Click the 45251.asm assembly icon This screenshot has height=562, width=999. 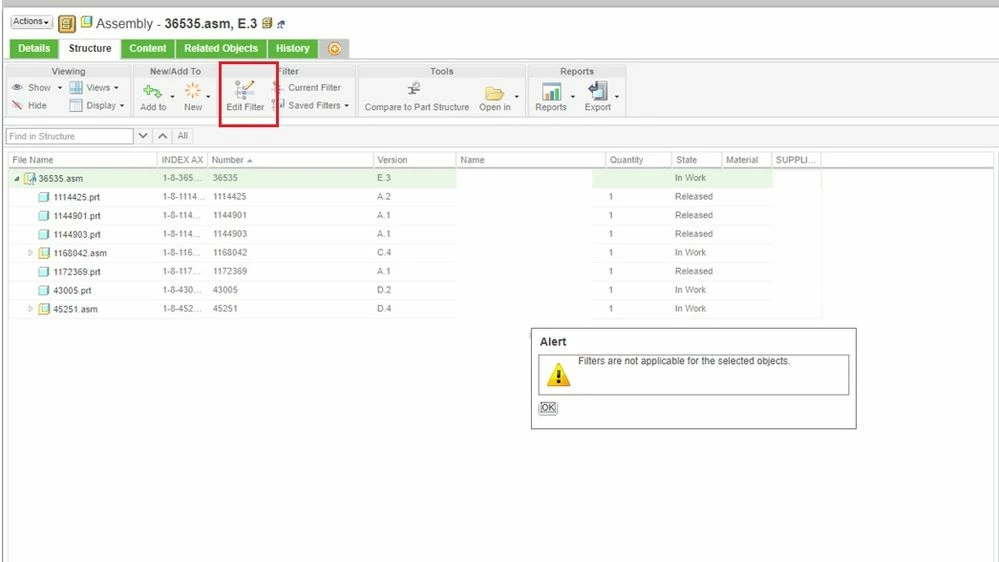pos(44,309)
